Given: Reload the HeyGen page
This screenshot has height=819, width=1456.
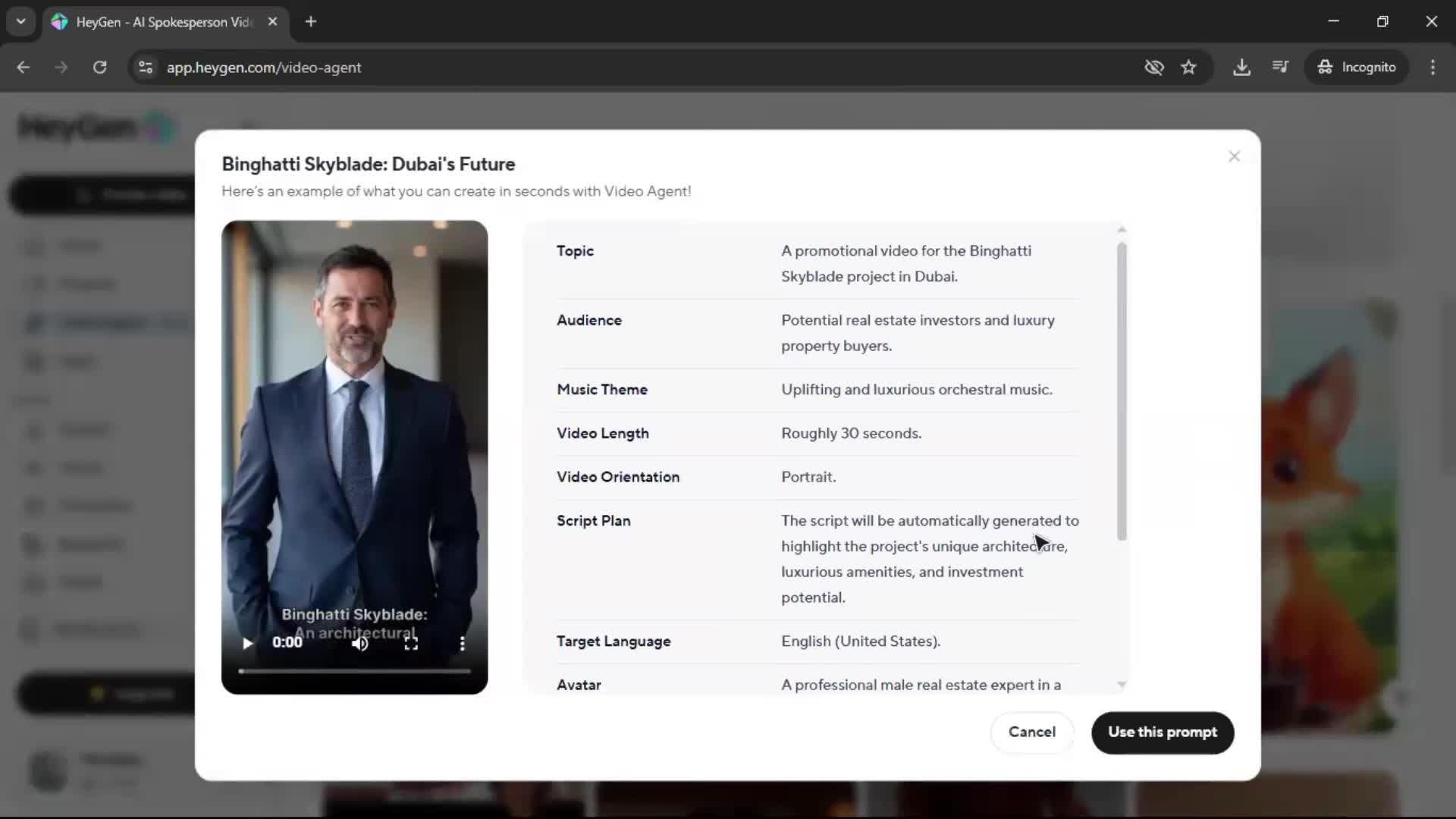Looking at the screenshot, I should [99, 67].
